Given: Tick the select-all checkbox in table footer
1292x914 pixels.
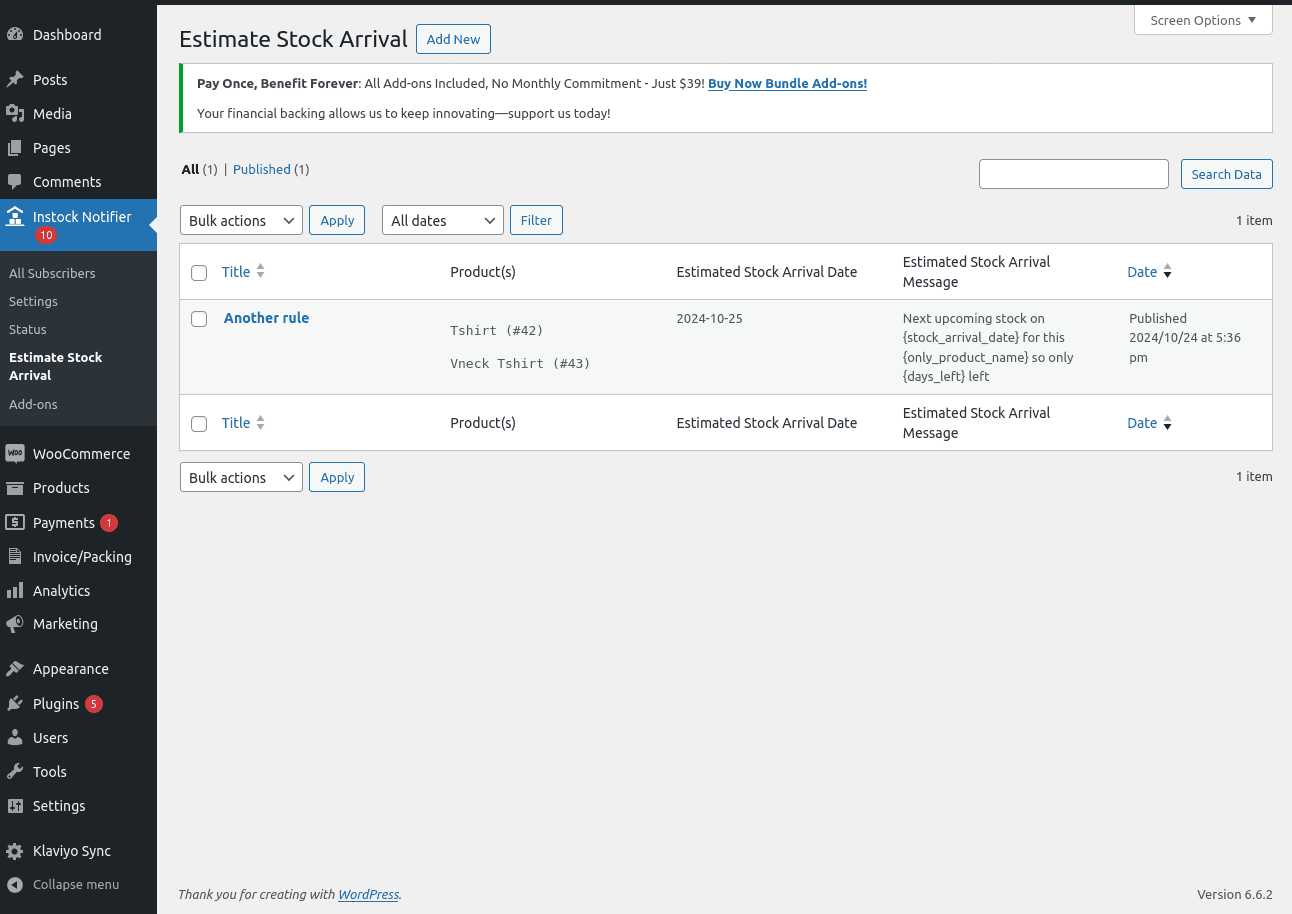Looking at the screenshot, I should point(199,424).
